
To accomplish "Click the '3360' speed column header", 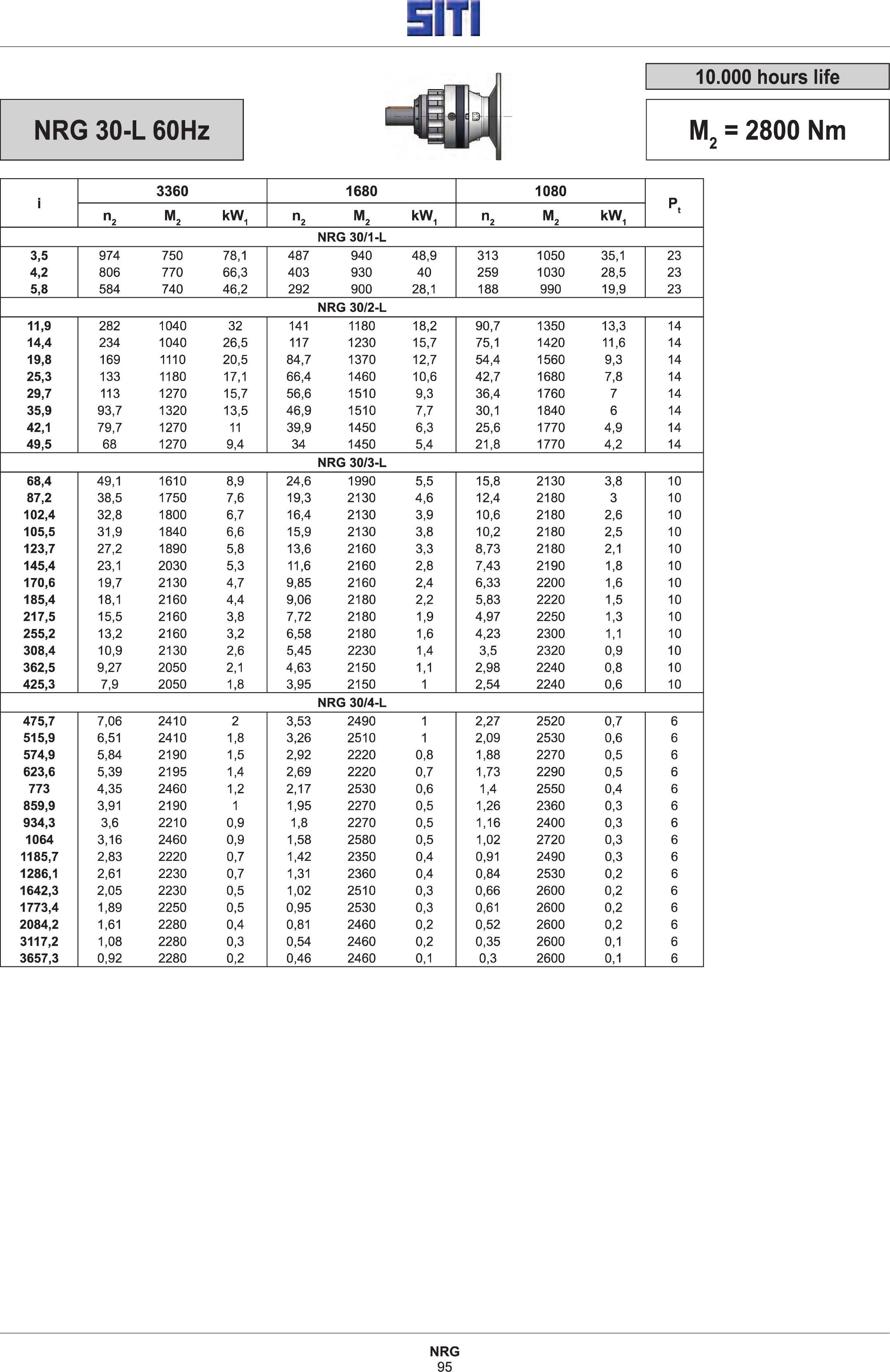I will point(172,191).
